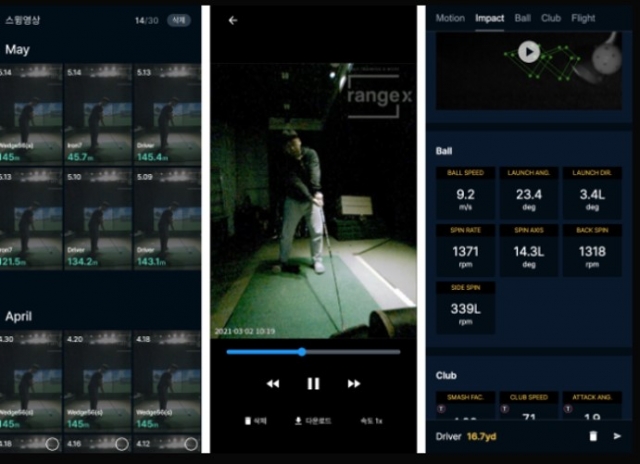Fast-forward the swing video
Viewport: 640px width, 464px height.
(354, 384)
